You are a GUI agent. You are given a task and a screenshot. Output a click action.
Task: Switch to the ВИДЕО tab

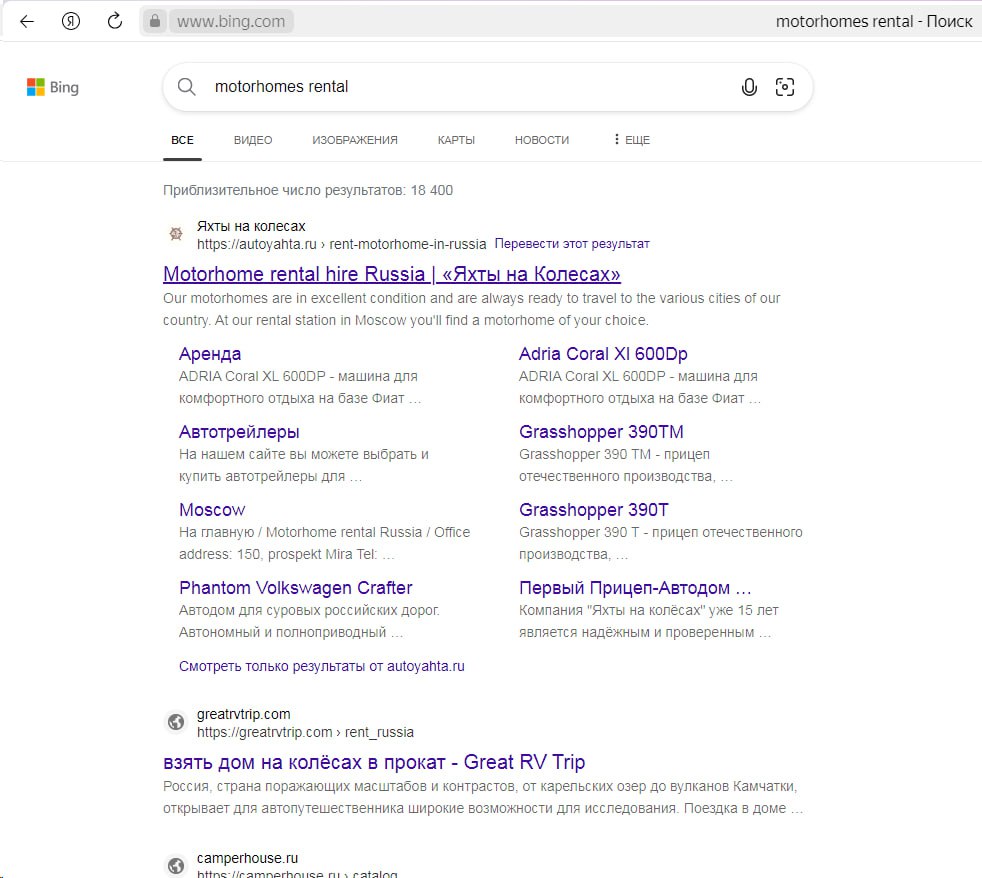pos(253,140)
